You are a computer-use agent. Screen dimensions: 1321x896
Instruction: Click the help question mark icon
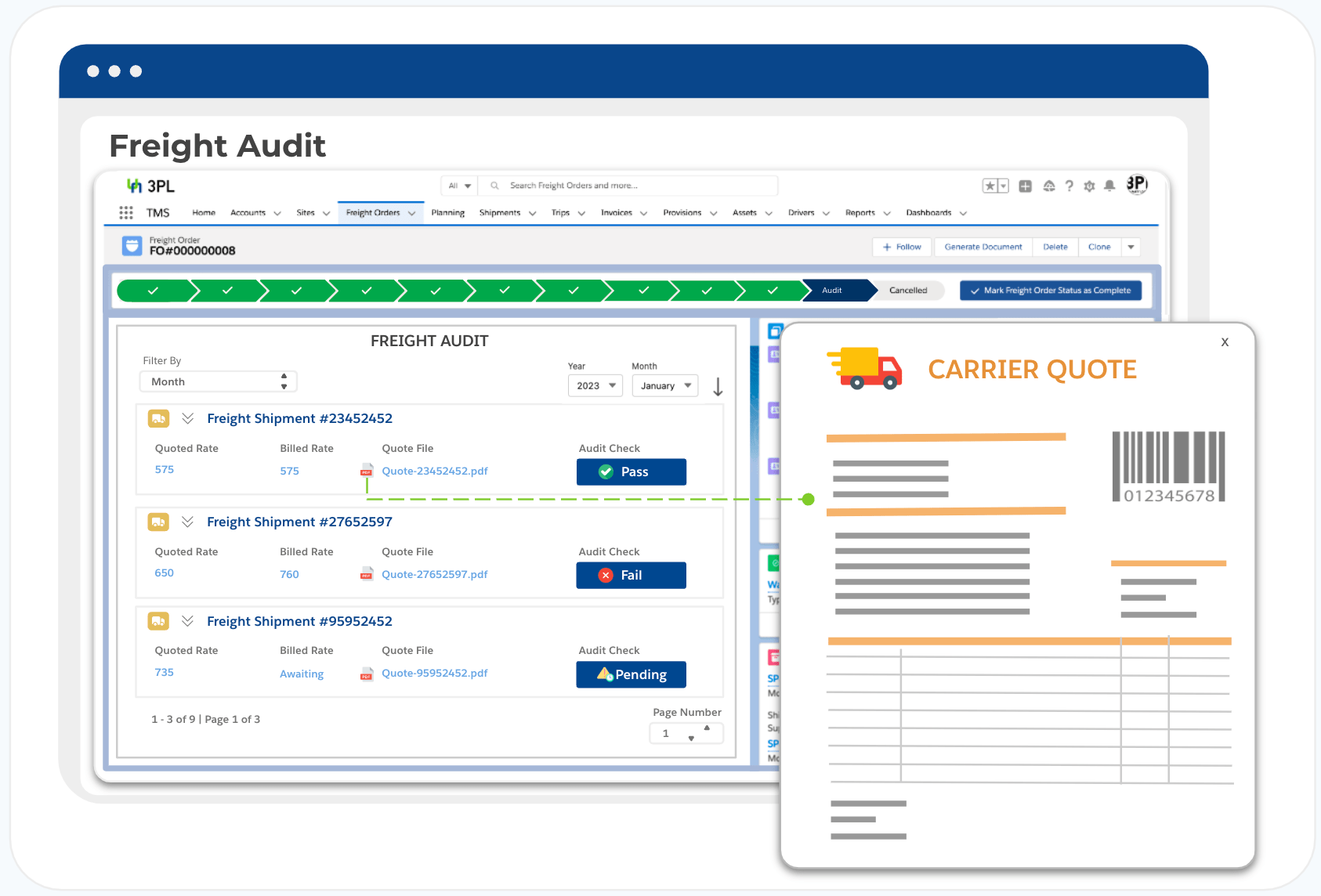coord(1069,186)
